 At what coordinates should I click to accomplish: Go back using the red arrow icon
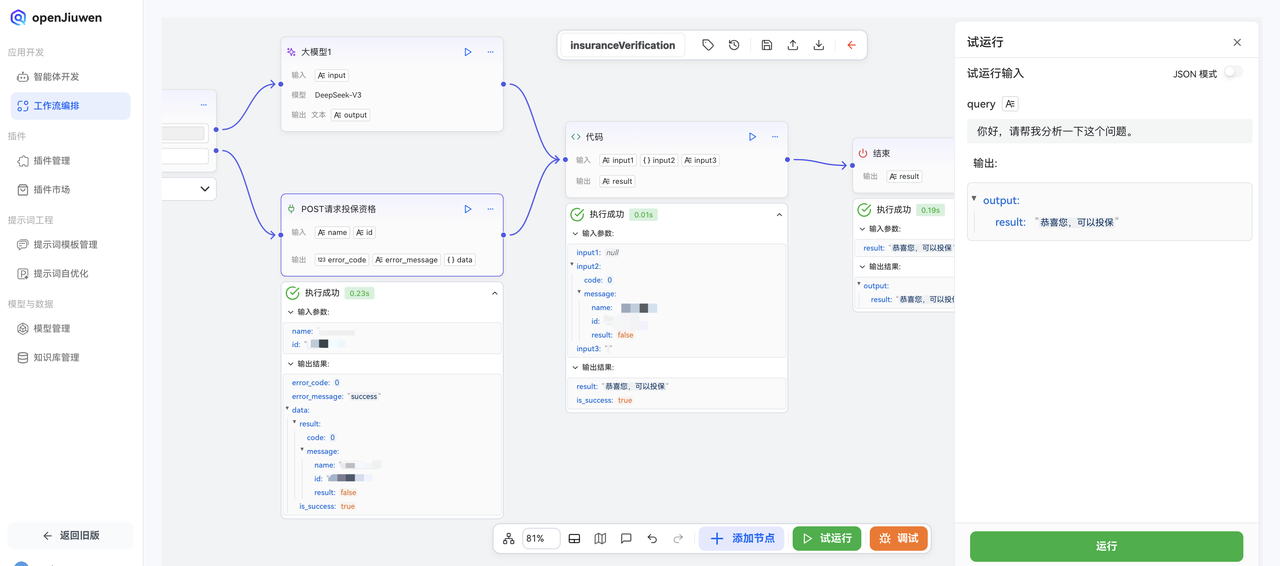click(x=852, y=45)
